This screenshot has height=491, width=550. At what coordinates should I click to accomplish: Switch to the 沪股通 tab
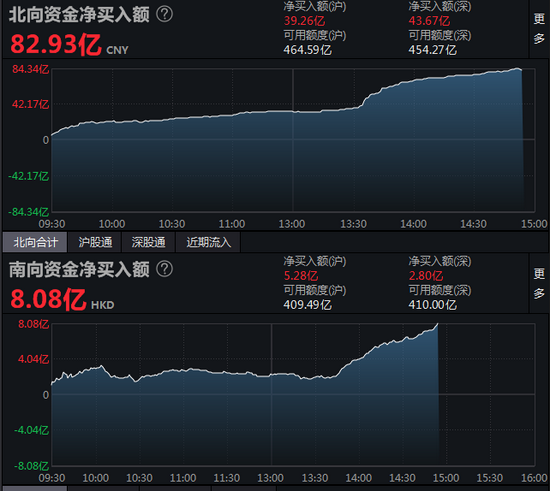pos(95,242)
